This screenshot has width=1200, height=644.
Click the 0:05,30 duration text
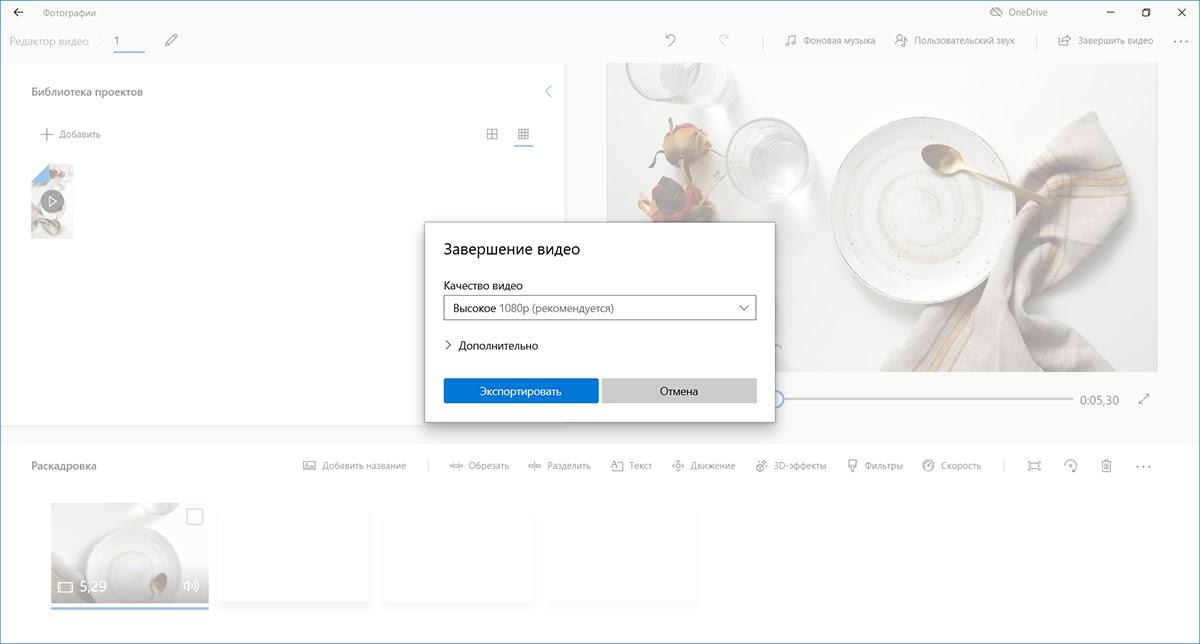click(1099, 400)
